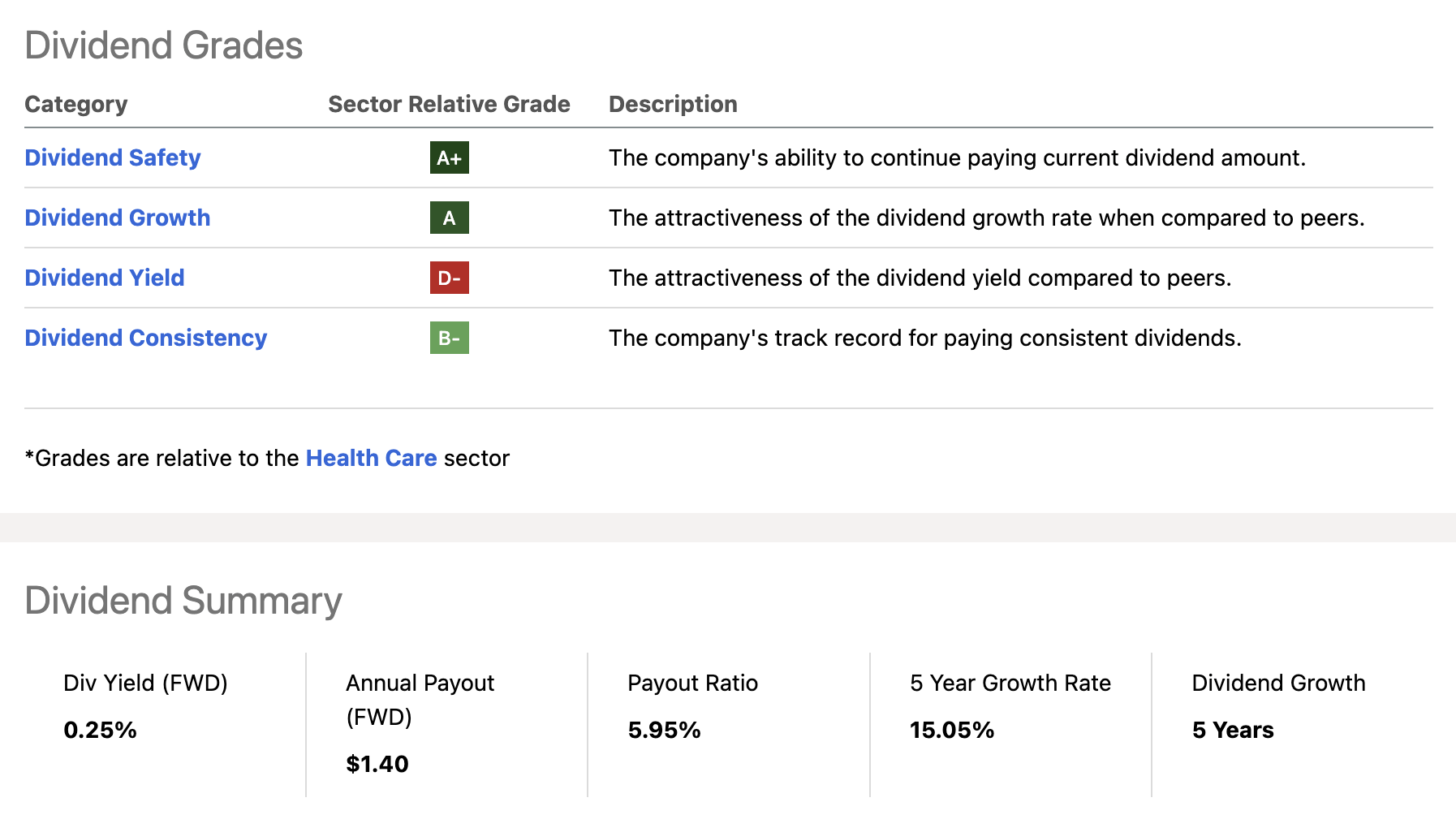Click the Dividend Safety description text

[957, 157]
